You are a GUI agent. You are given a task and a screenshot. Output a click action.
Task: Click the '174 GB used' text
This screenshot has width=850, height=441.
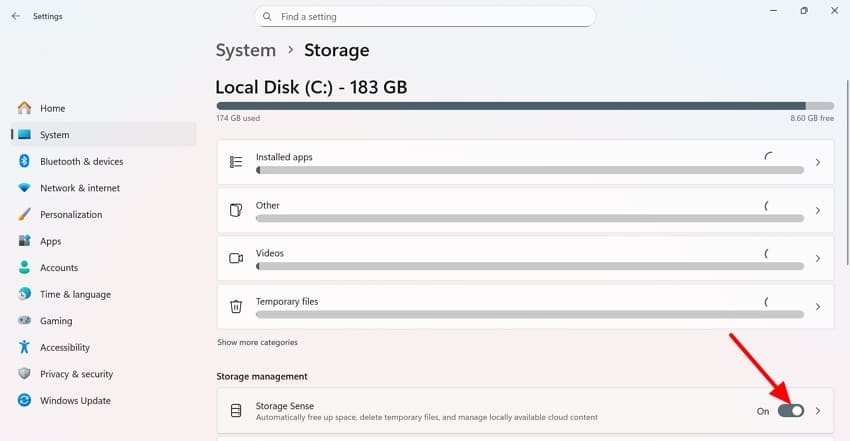pos(238,118)
